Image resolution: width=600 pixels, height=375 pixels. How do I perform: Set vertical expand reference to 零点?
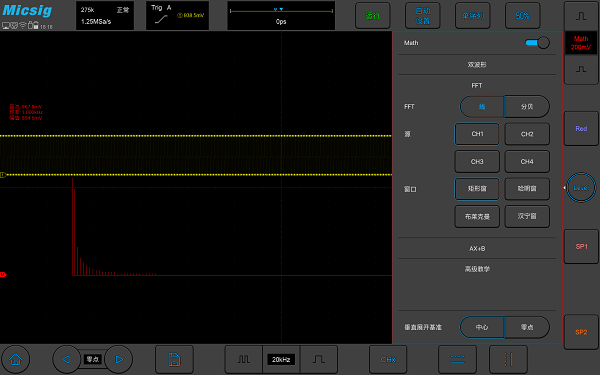(x=527, y=327)
